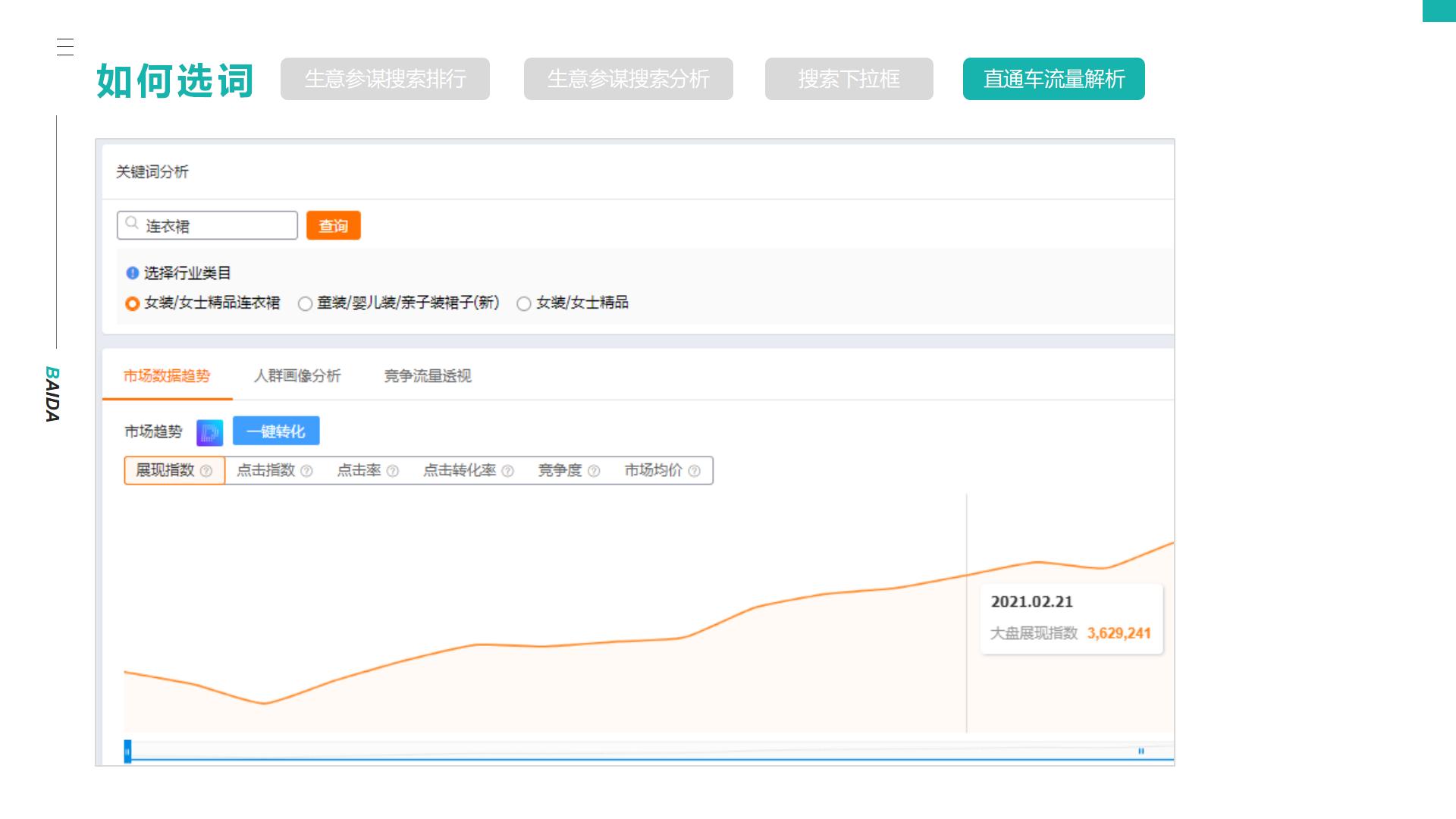Switch to the 人群画像分析 tab
Screen dimensions: 1456x819
[x=299, y=376]
